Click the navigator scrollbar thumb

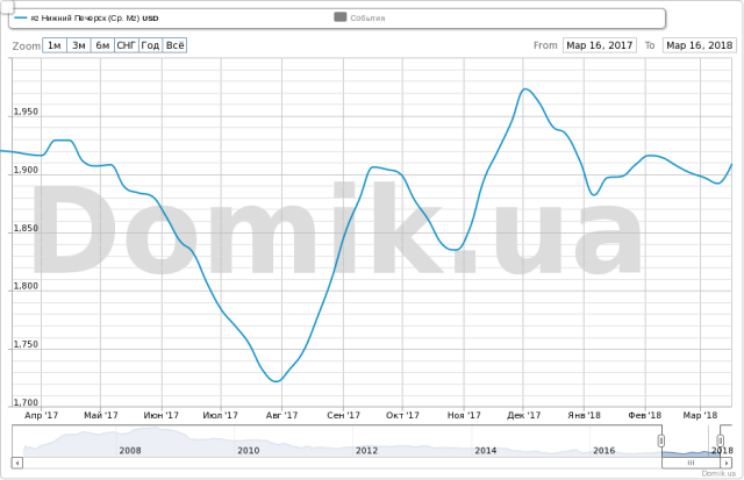[x=691, y=462]
